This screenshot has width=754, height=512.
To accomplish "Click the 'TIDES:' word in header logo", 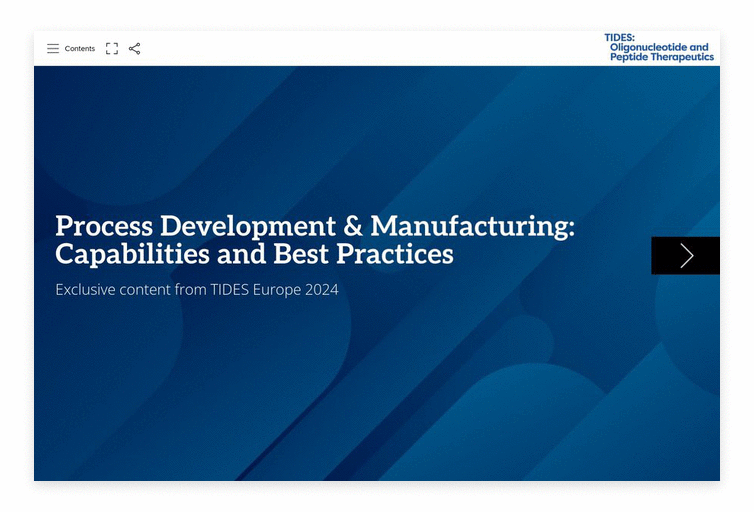I will click(x=619, y=37).
